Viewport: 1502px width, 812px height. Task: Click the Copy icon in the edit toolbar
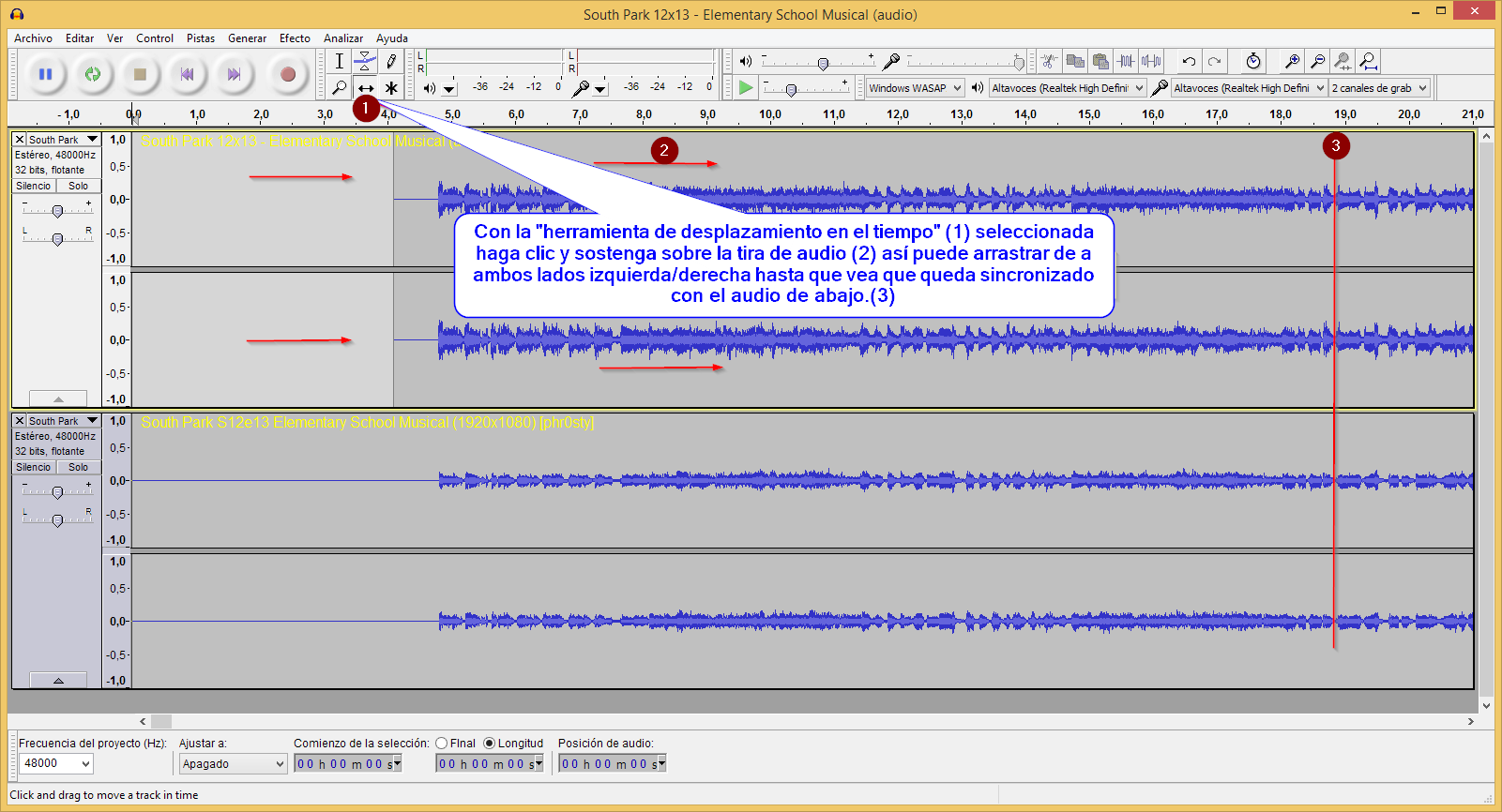[x=1075, y=61]
